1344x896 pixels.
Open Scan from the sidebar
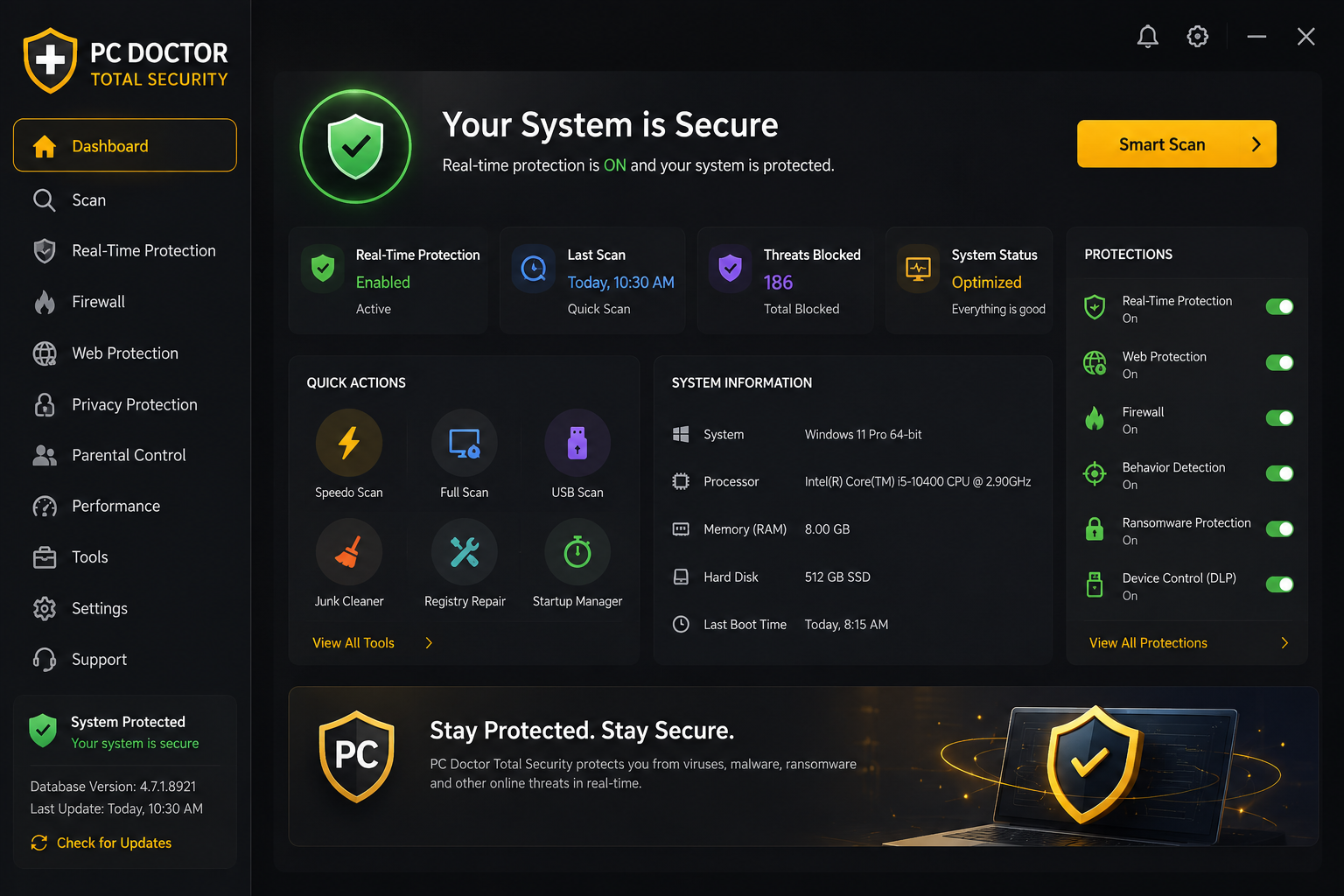pyautogui.click(x=125, y=200)
